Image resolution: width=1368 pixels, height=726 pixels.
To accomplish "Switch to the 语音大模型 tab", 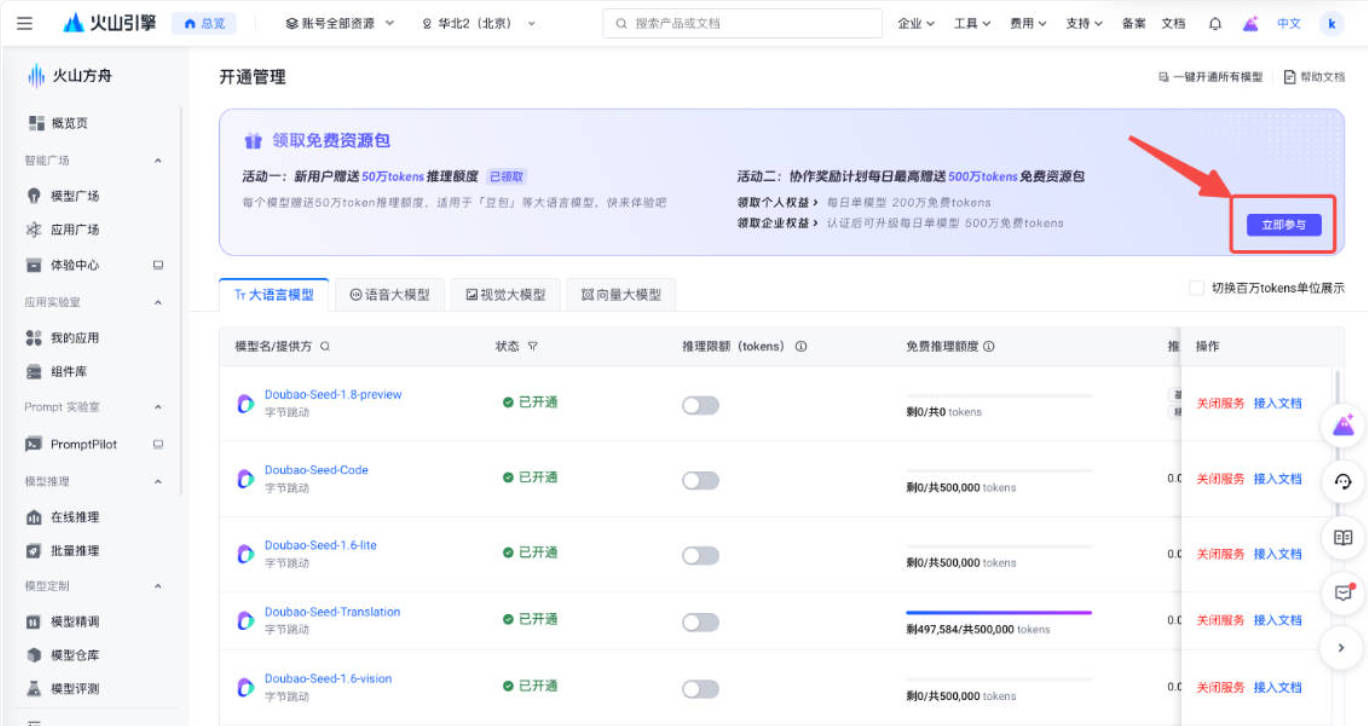I will [390, 295].
